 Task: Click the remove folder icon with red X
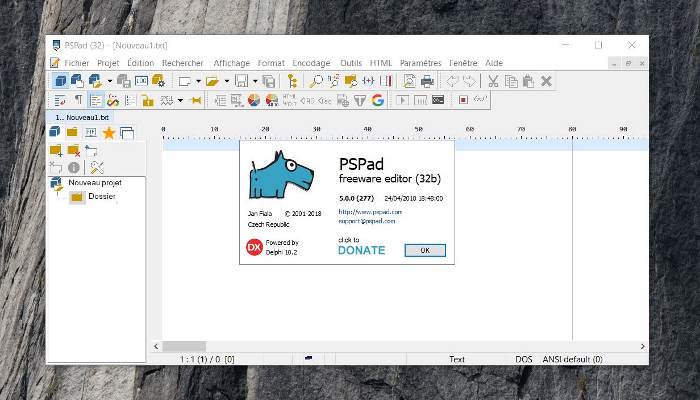click(74, 151)
